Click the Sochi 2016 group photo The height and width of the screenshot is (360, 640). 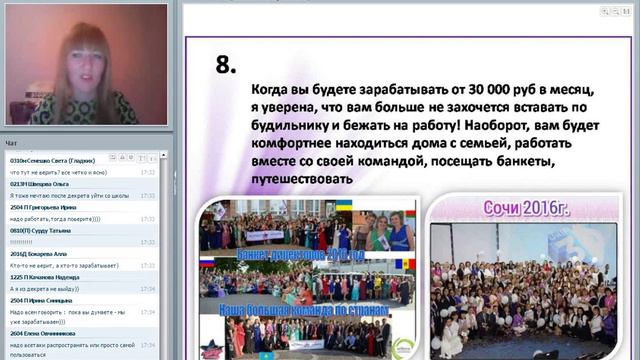pos(524,291)
